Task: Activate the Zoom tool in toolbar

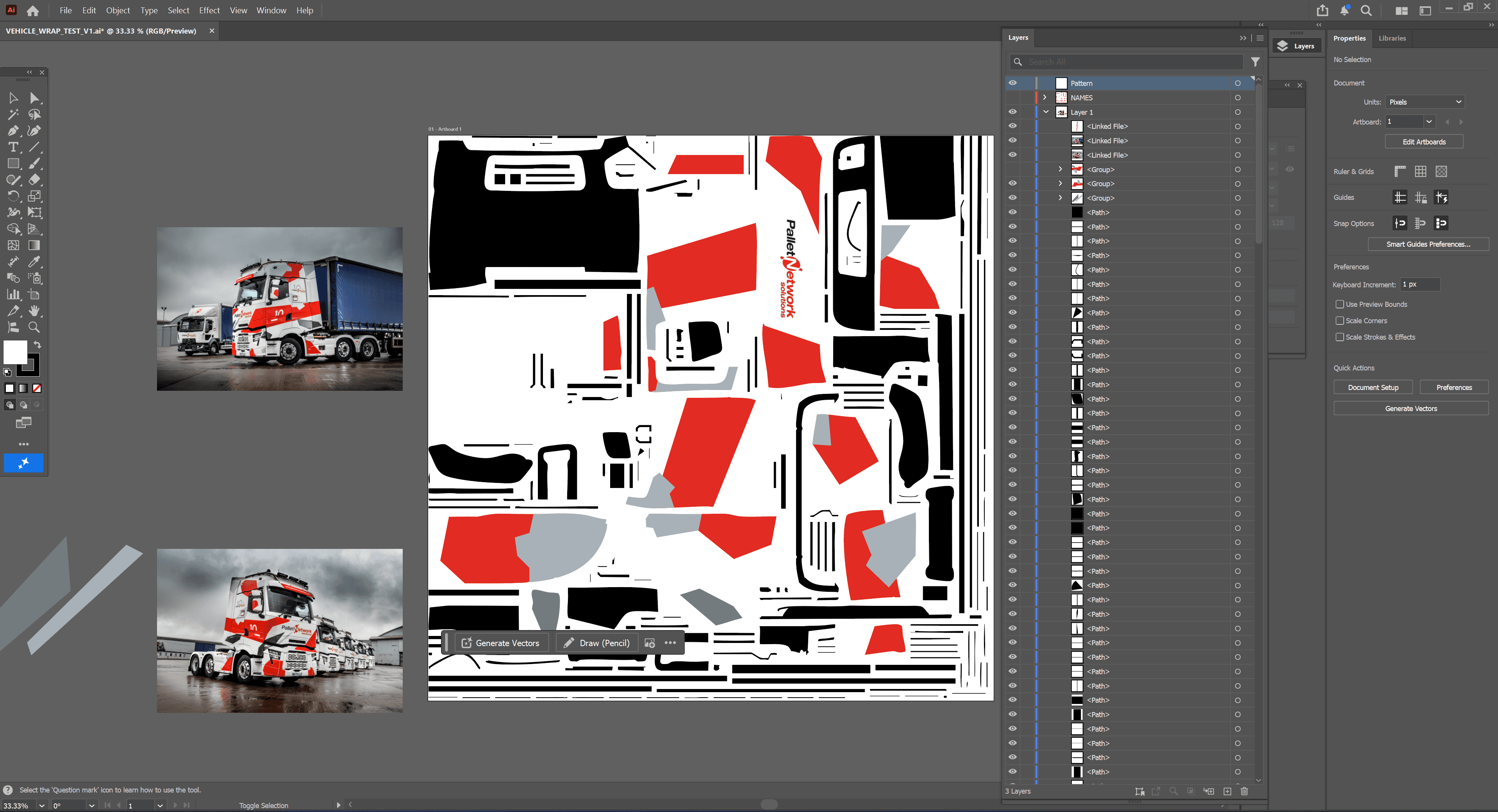Action: pyautogui.click(x=34, y=327)
